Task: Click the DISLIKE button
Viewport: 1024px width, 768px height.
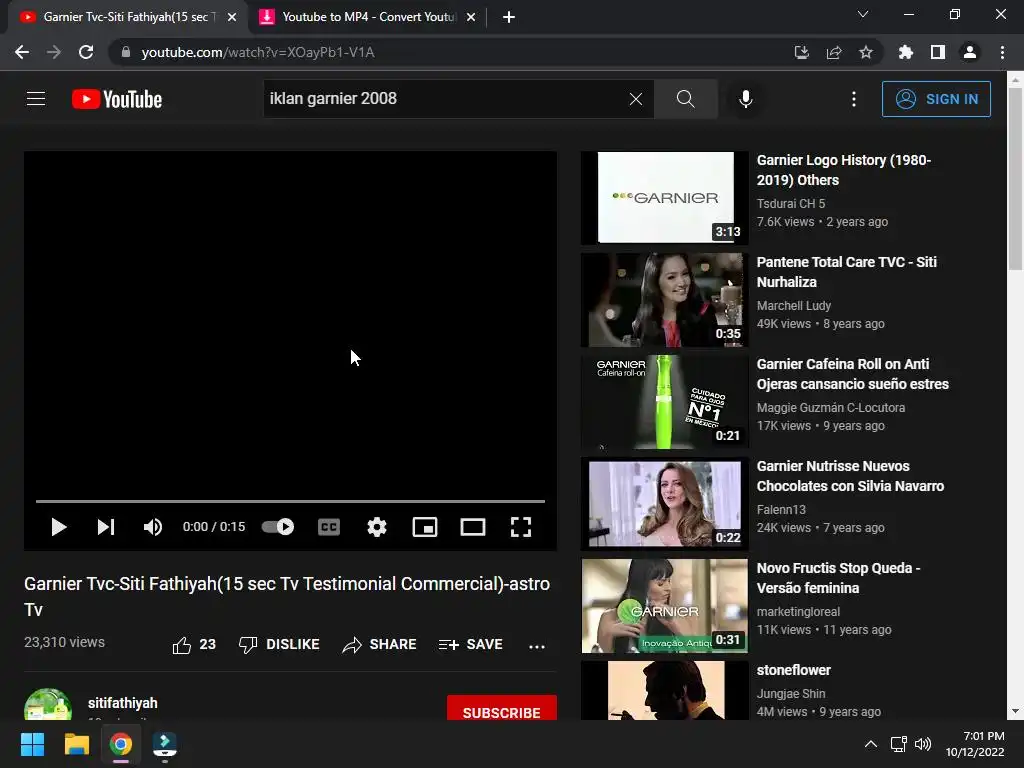Action: [x=279, y=645]
